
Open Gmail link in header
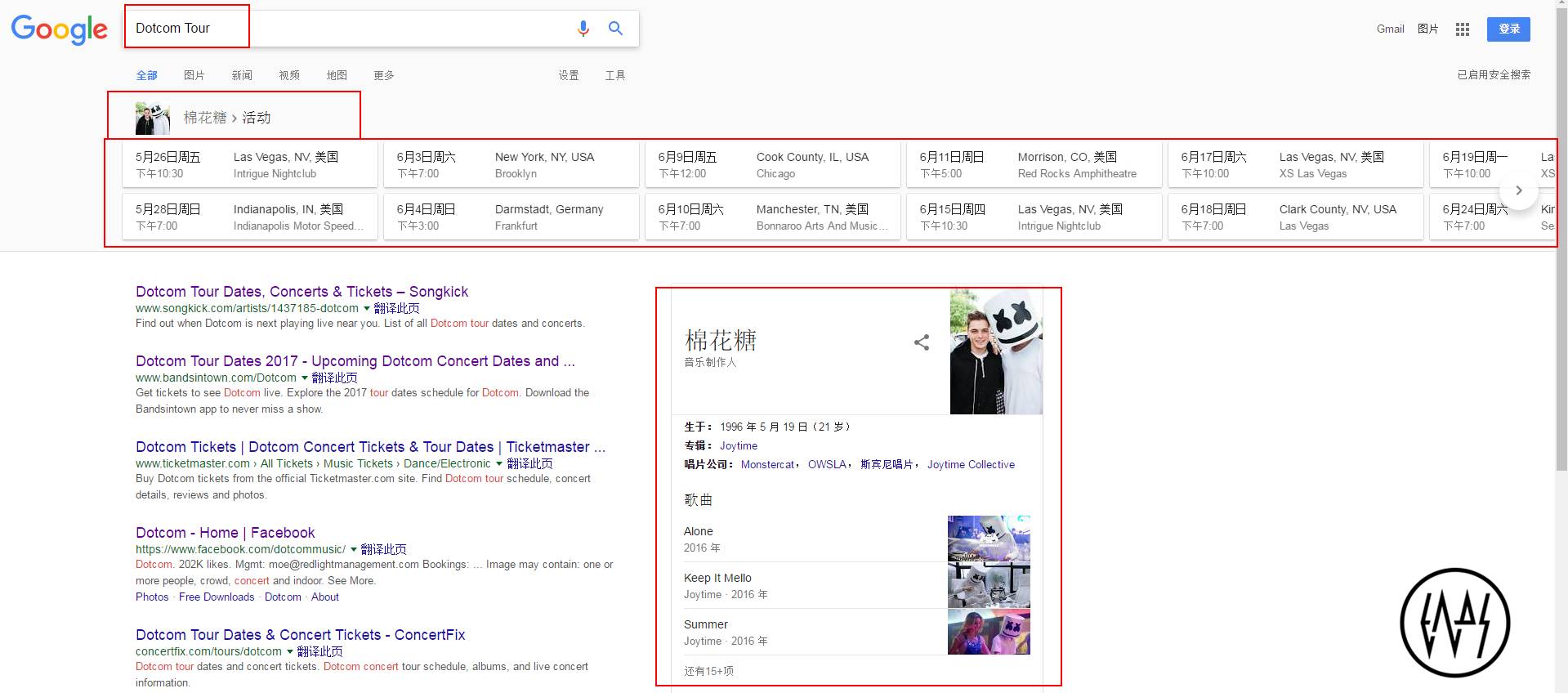coord(1390,29)
